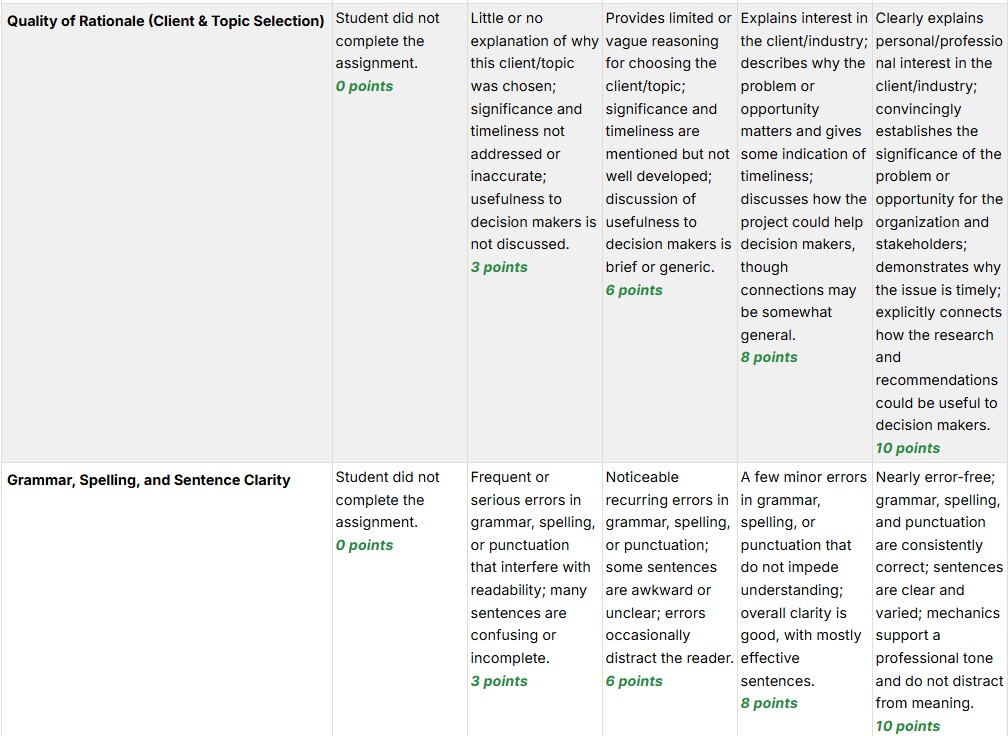
Task: Select "0 points" in the Quality of Rationale row
Action: point(364,86)
